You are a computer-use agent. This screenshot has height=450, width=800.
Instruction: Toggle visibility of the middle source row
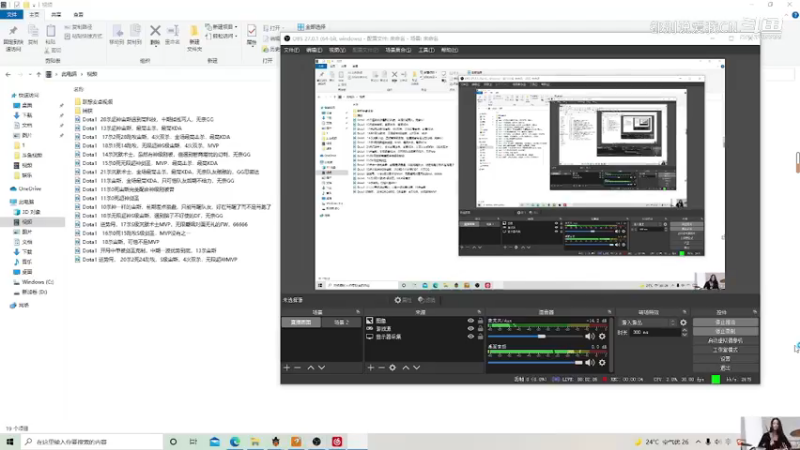[x=470, y=329]
